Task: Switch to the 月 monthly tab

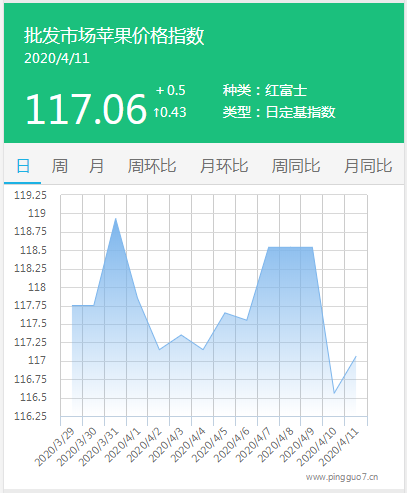Action: (96, 166)
